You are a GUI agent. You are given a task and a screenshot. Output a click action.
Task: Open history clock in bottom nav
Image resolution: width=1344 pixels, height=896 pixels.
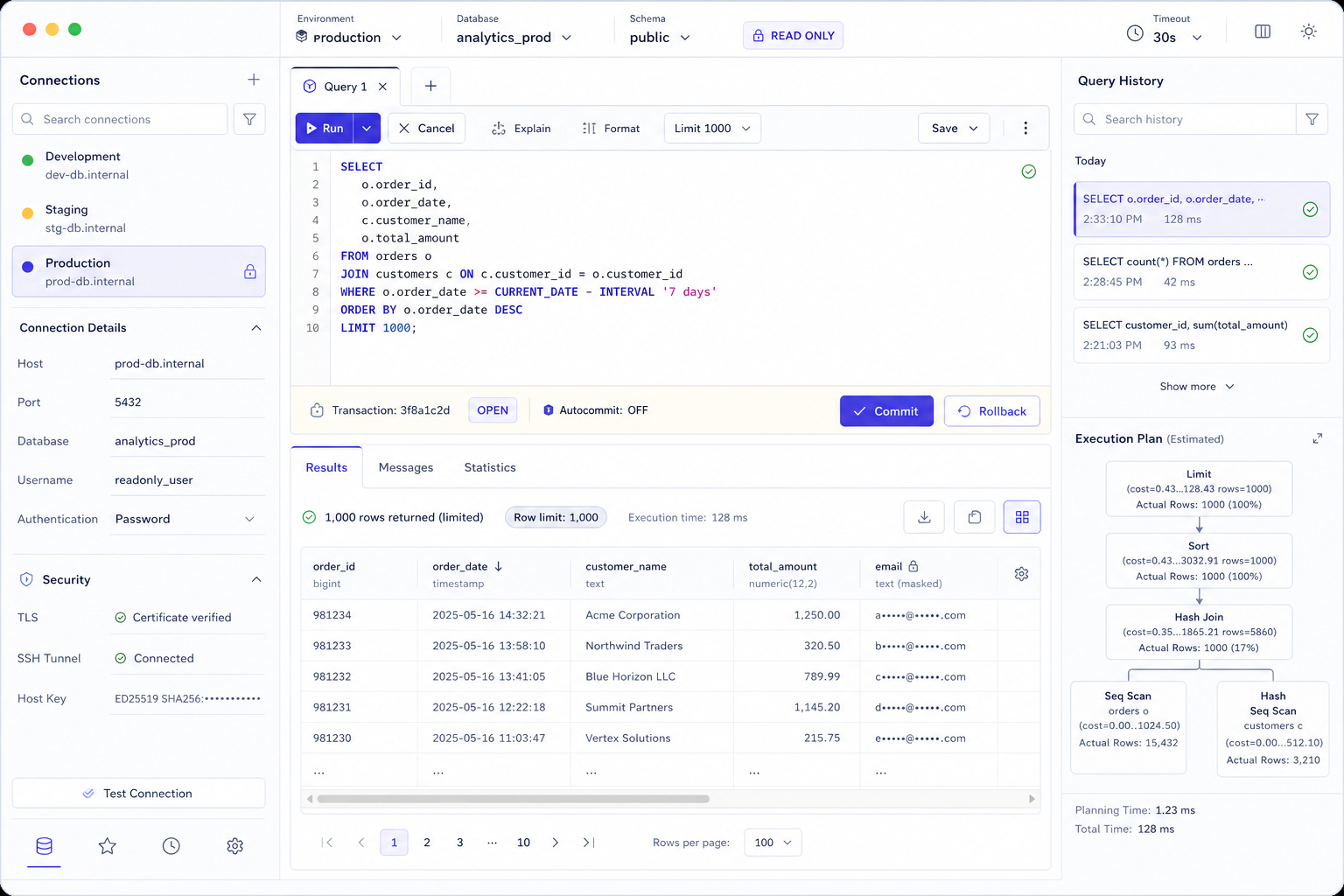point(171,846)
